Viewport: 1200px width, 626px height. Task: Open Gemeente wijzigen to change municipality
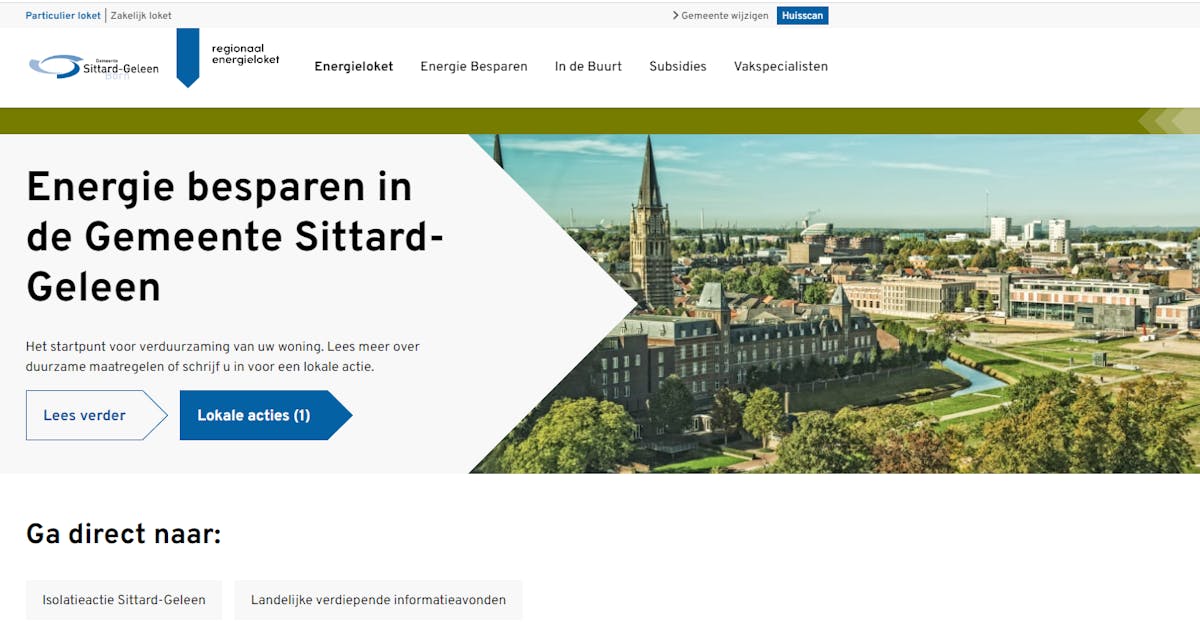(724, 16)
